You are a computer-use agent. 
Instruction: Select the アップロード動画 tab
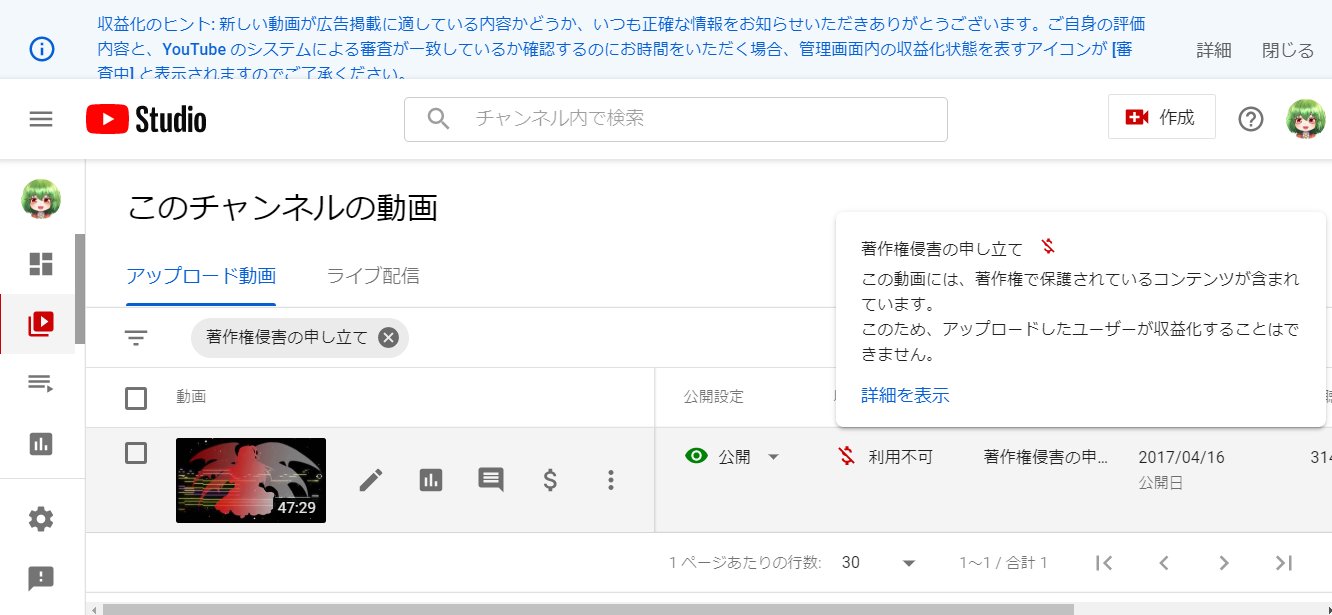[200, 277]
